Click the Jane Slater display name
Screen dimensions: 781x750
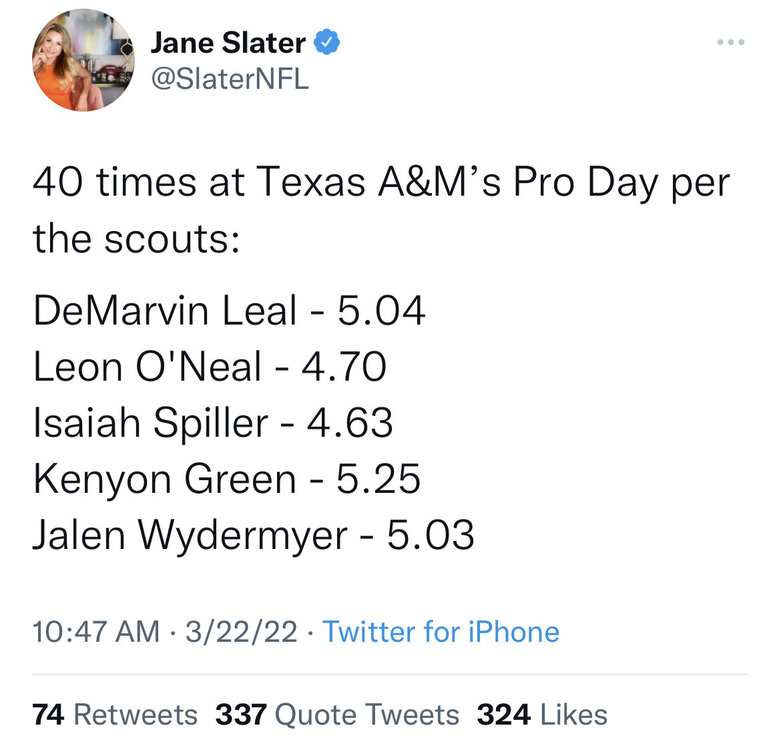228,43
